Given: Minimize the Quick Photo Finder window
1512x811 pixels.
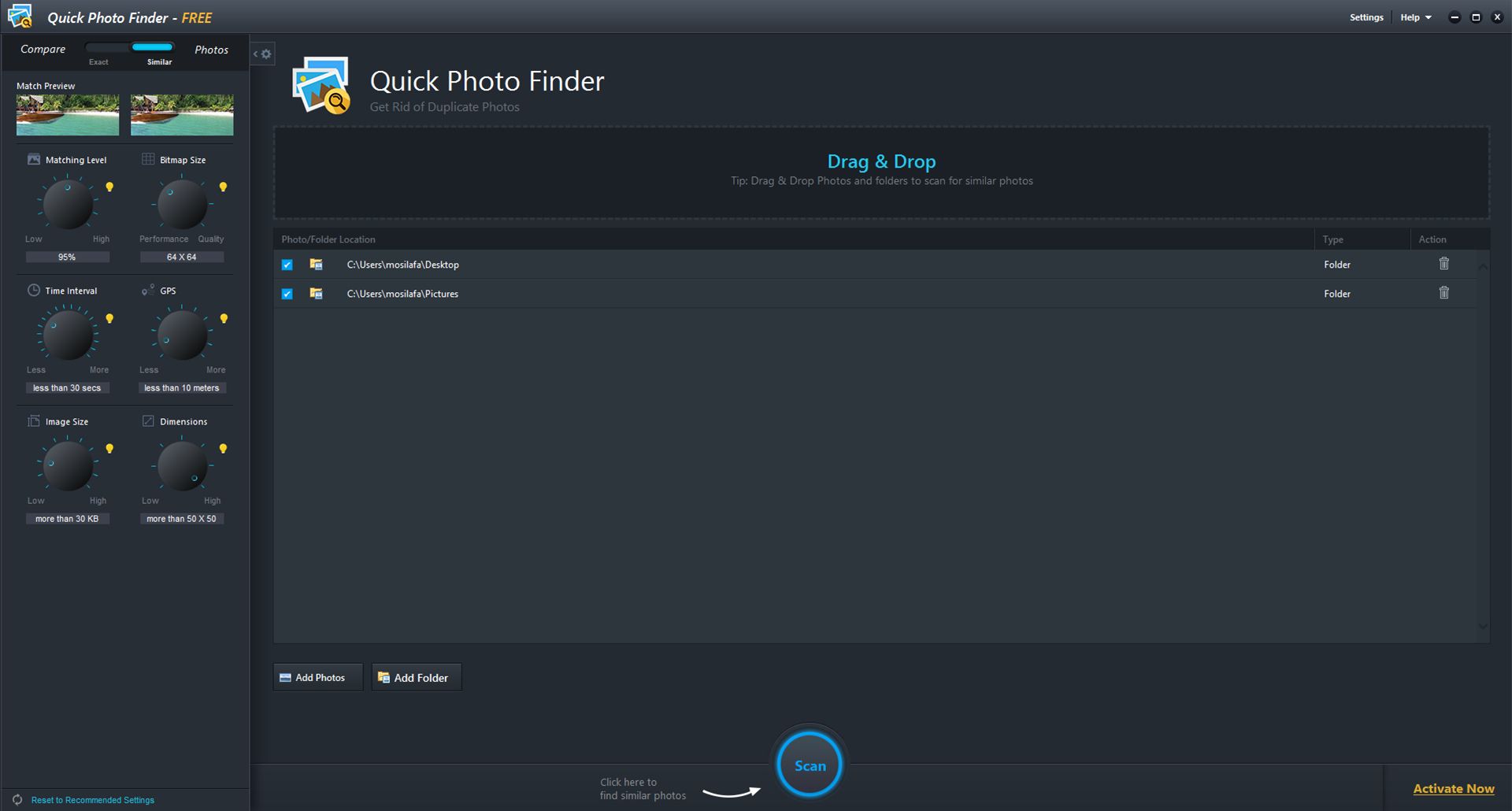Looking at the screenshot, I should (1455, 17).
